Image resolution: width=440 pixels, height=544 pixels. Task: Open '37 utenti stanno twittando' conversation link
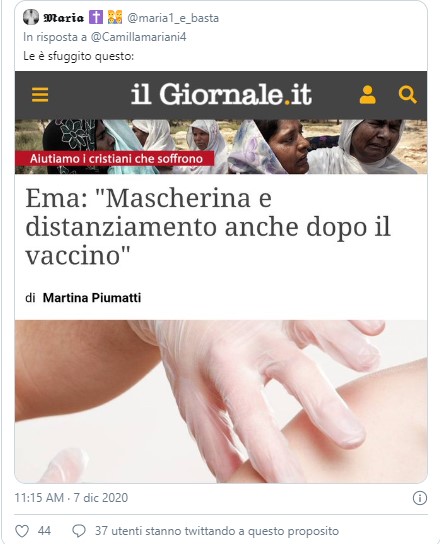[x=217, y=531]
